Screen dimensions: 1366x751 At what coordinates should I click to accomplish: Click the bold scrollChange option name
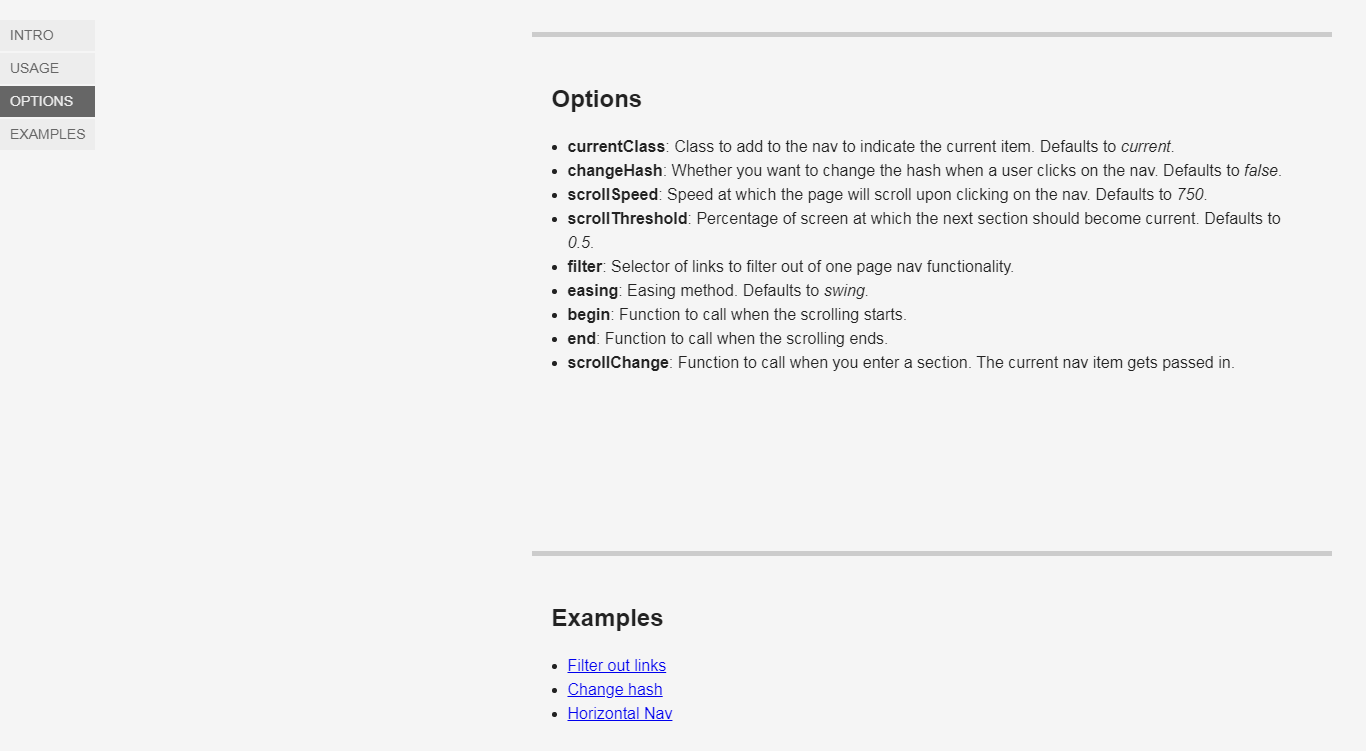click(x=618, y=362)
